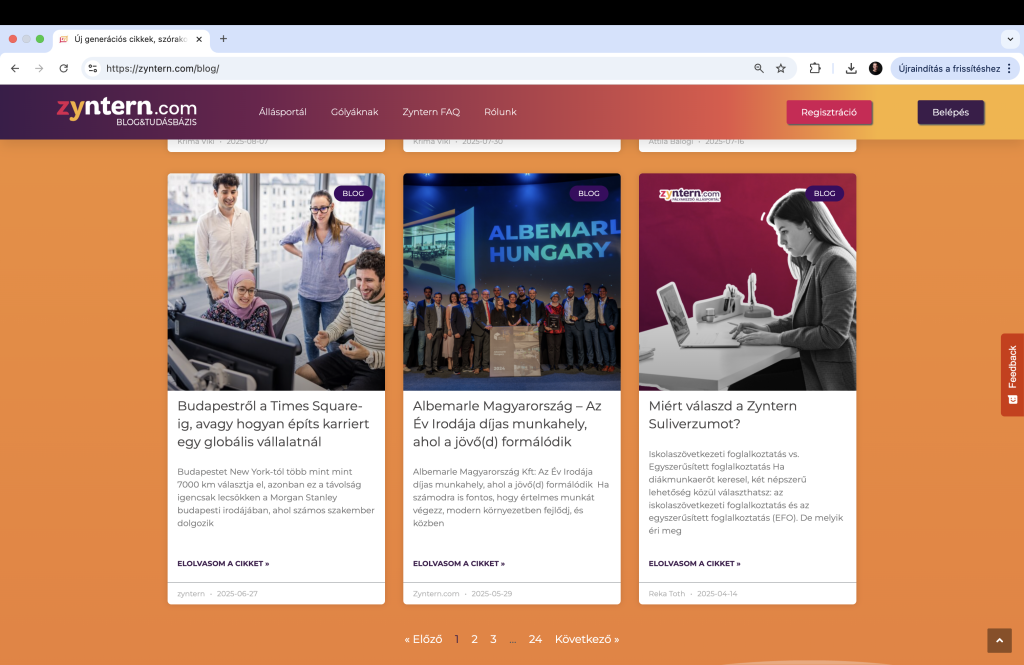Open a new browser tab
The image size is (1024, 665).
pos(223,39)
